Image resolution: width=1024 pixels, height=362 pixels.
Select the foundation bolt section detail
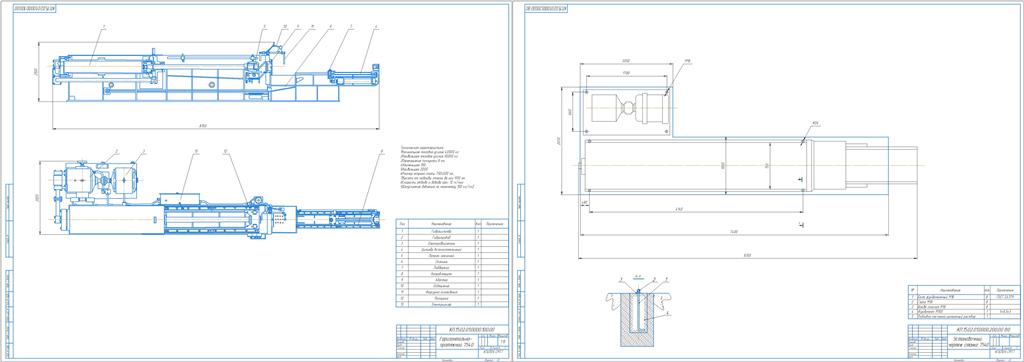click(641, 312)
